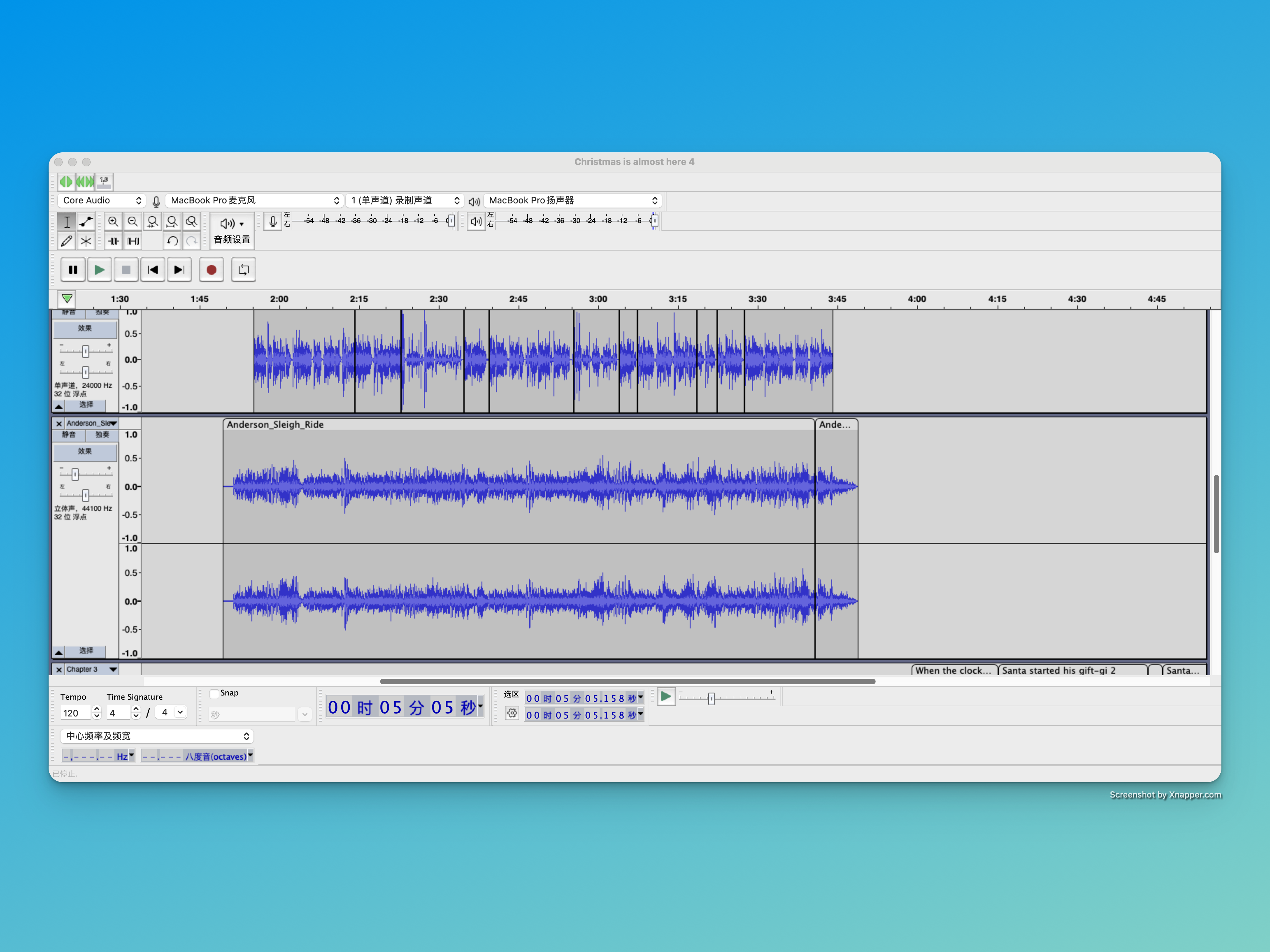Image resolution: width=1270 pixels, height=952 pixels.
Task: Close the Chapter 3 label track
Action: 58,670
